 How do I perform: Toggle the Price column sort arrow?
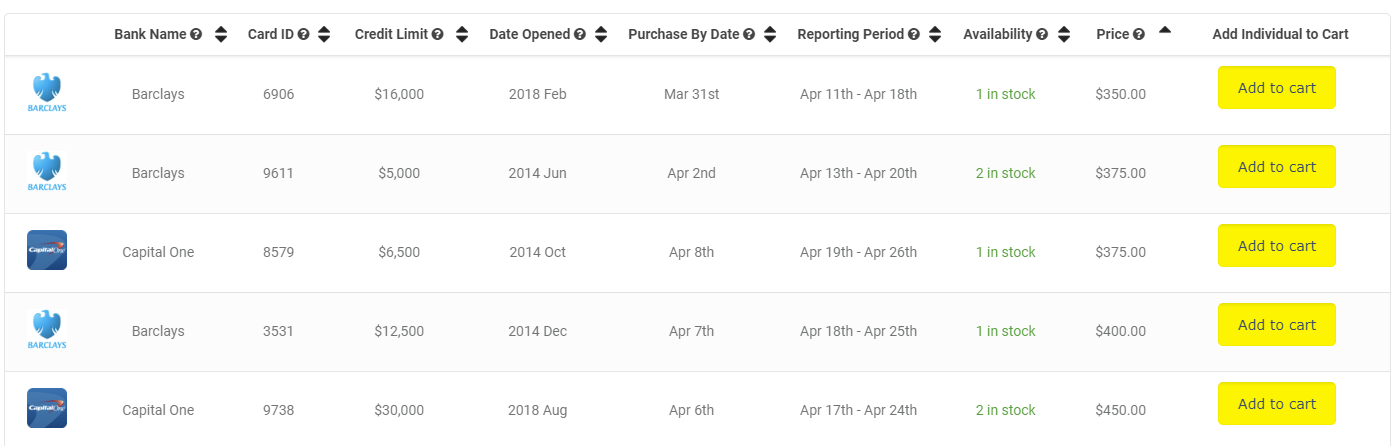click(1165, 30)
